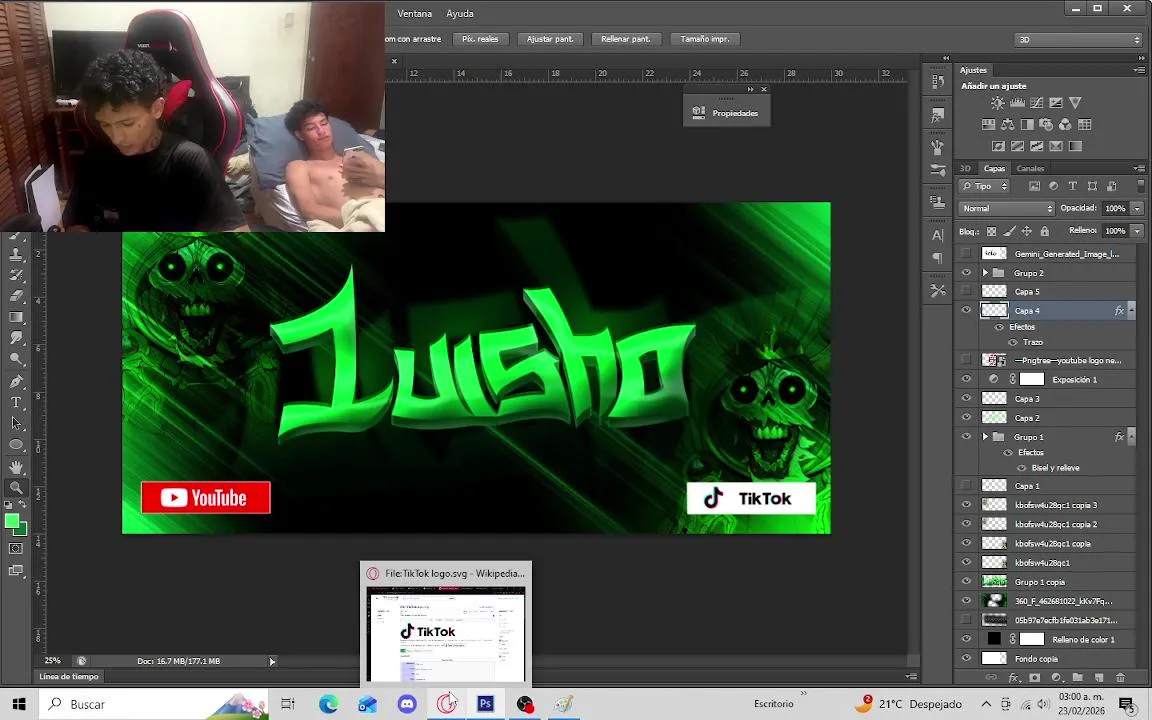The height and width of the screenshot is (720, 1152).
Task: Add Brightness/Contrast adjustment sun icon
Action: click(998, 103)
